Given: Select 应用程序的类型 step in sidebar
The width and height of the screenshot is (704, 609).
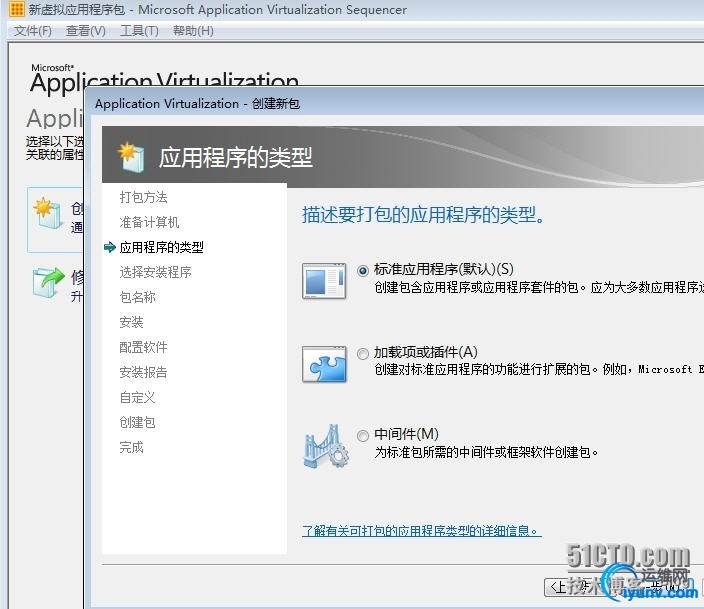Looking at the screenshot, I should click(x=161, y=247).
